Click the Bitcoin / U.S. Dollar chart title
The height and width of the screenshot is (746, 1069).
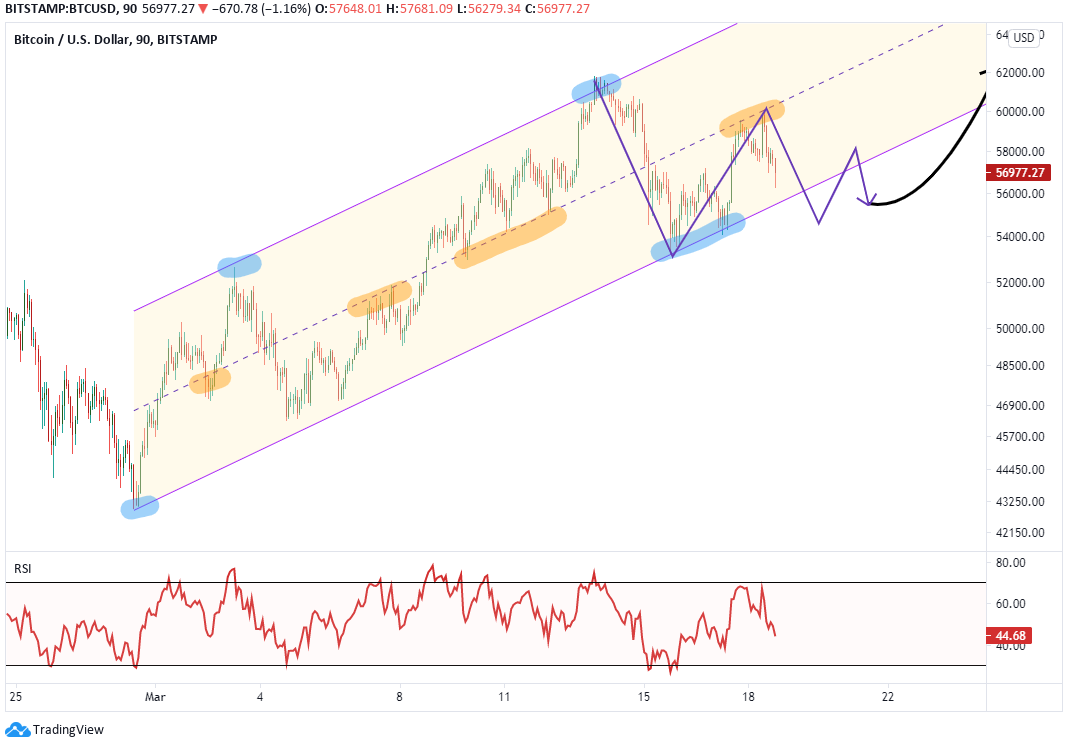click(116, 40)
